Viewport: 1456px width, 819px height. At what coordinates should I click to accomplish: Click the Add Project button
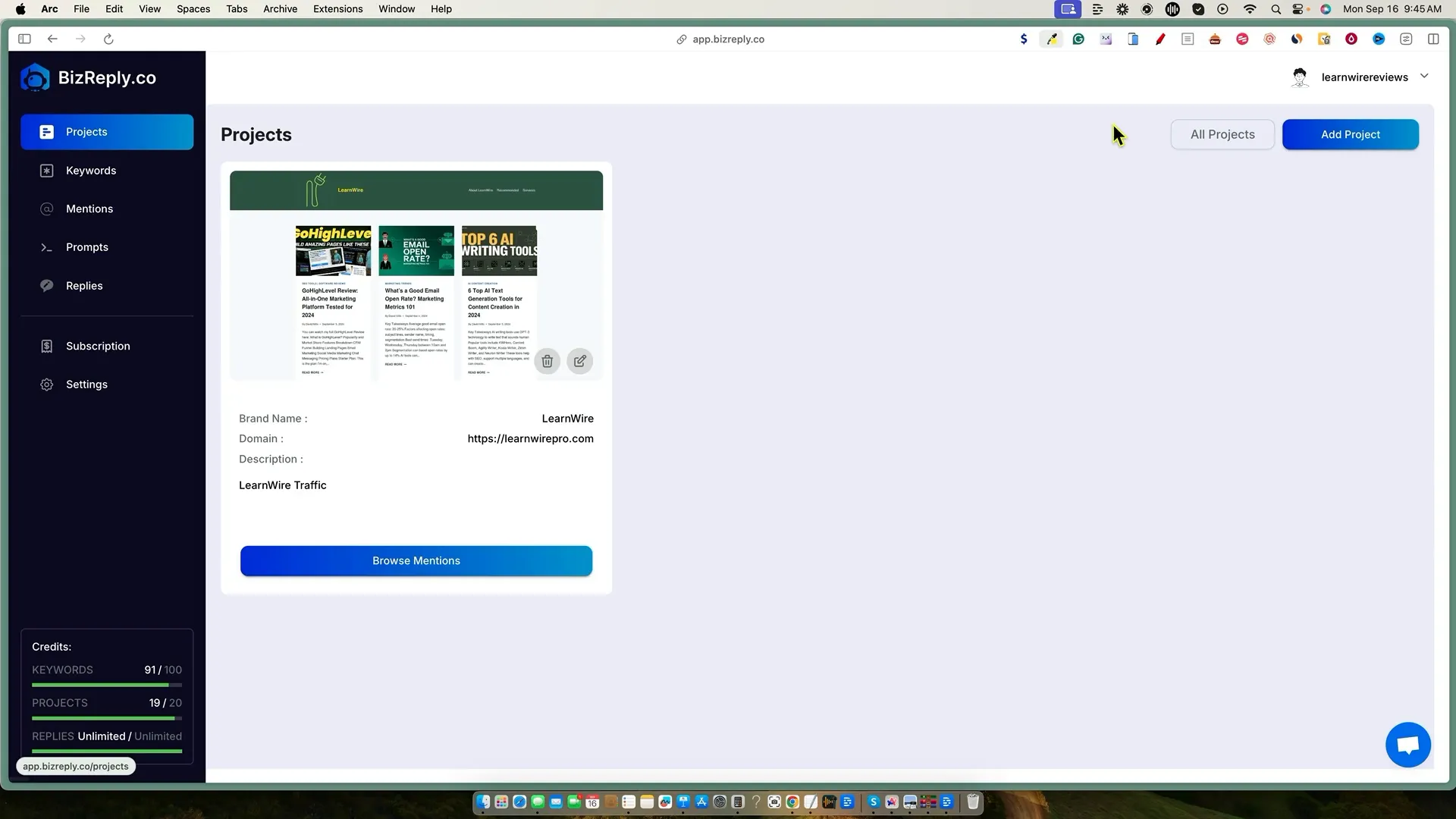tap(1350, 134)
